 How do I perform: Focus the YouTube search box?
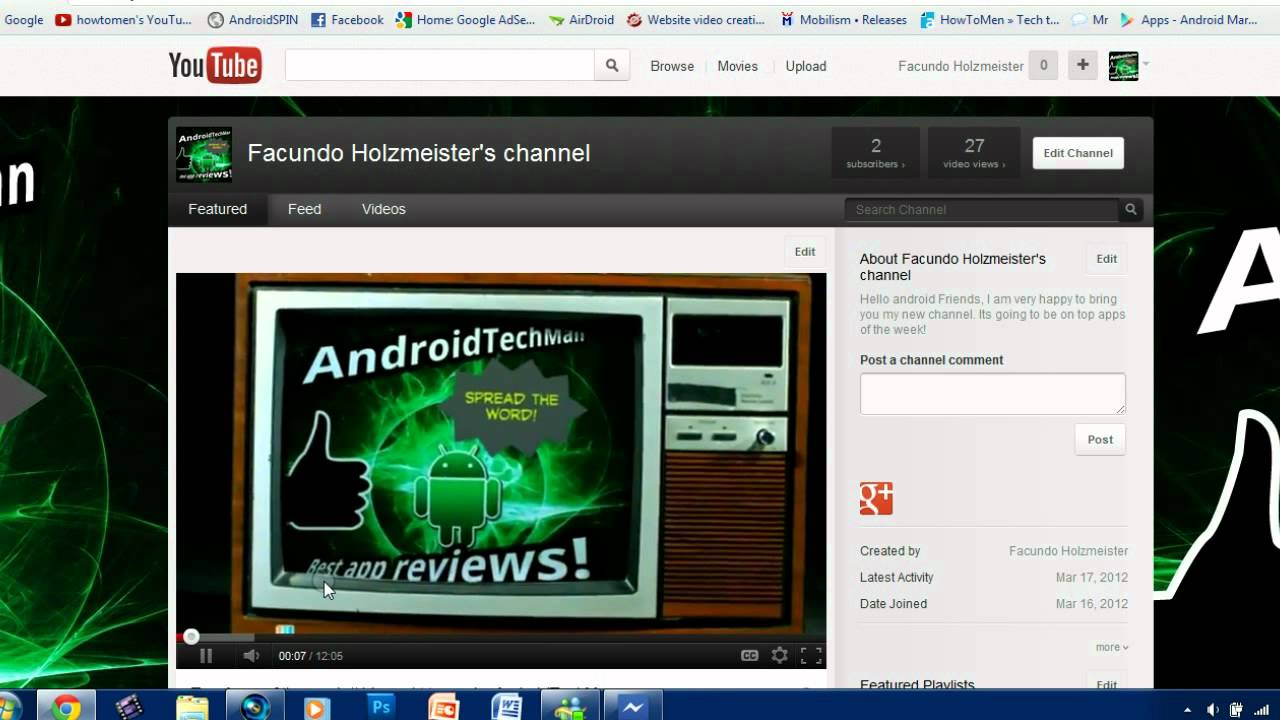coord(440,66)
